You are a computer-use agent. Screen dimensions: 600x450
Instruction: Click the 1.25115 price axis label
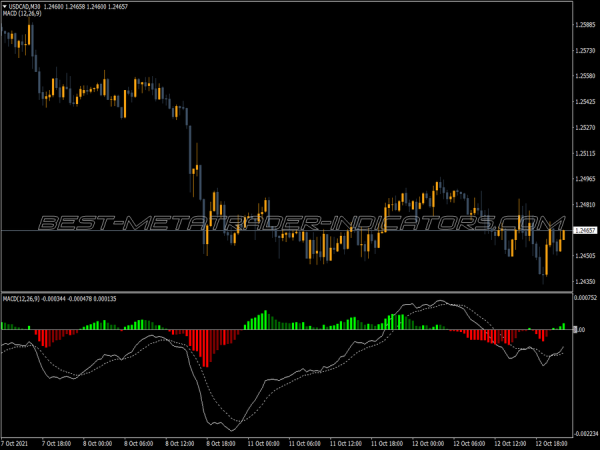(x=585, y=153)
